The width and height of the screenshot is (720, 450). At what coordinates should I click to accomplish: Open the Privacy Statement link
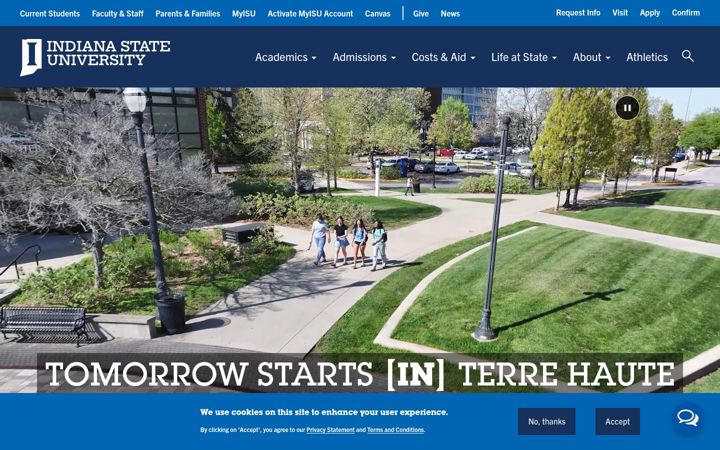tap(331, 430)
